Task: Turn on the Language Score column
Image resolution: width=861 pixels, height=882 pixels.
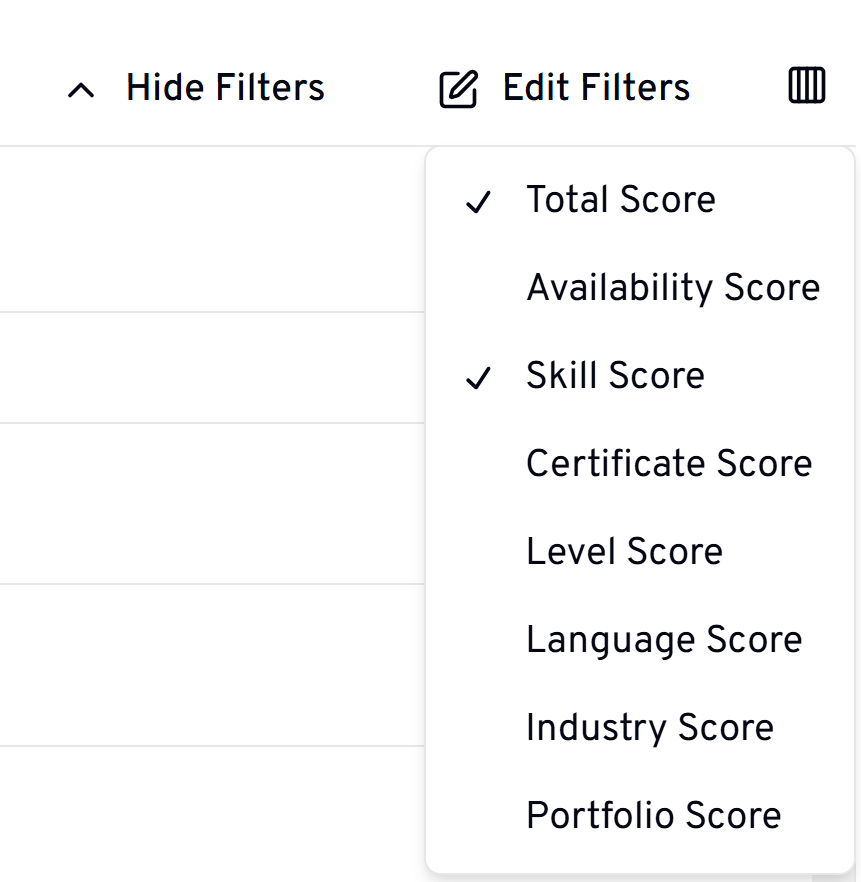Action: (x=664, y=640)
